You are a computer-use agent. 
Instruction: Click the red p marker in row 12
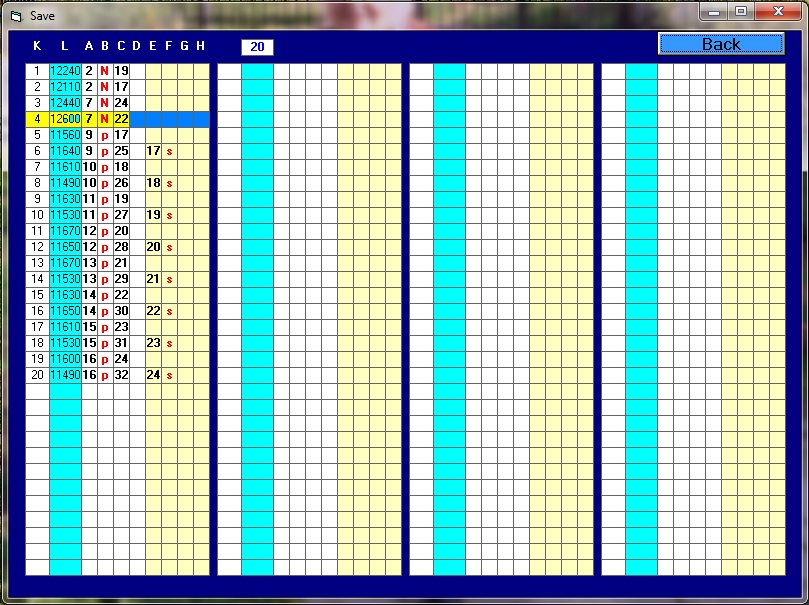(104, 247)
